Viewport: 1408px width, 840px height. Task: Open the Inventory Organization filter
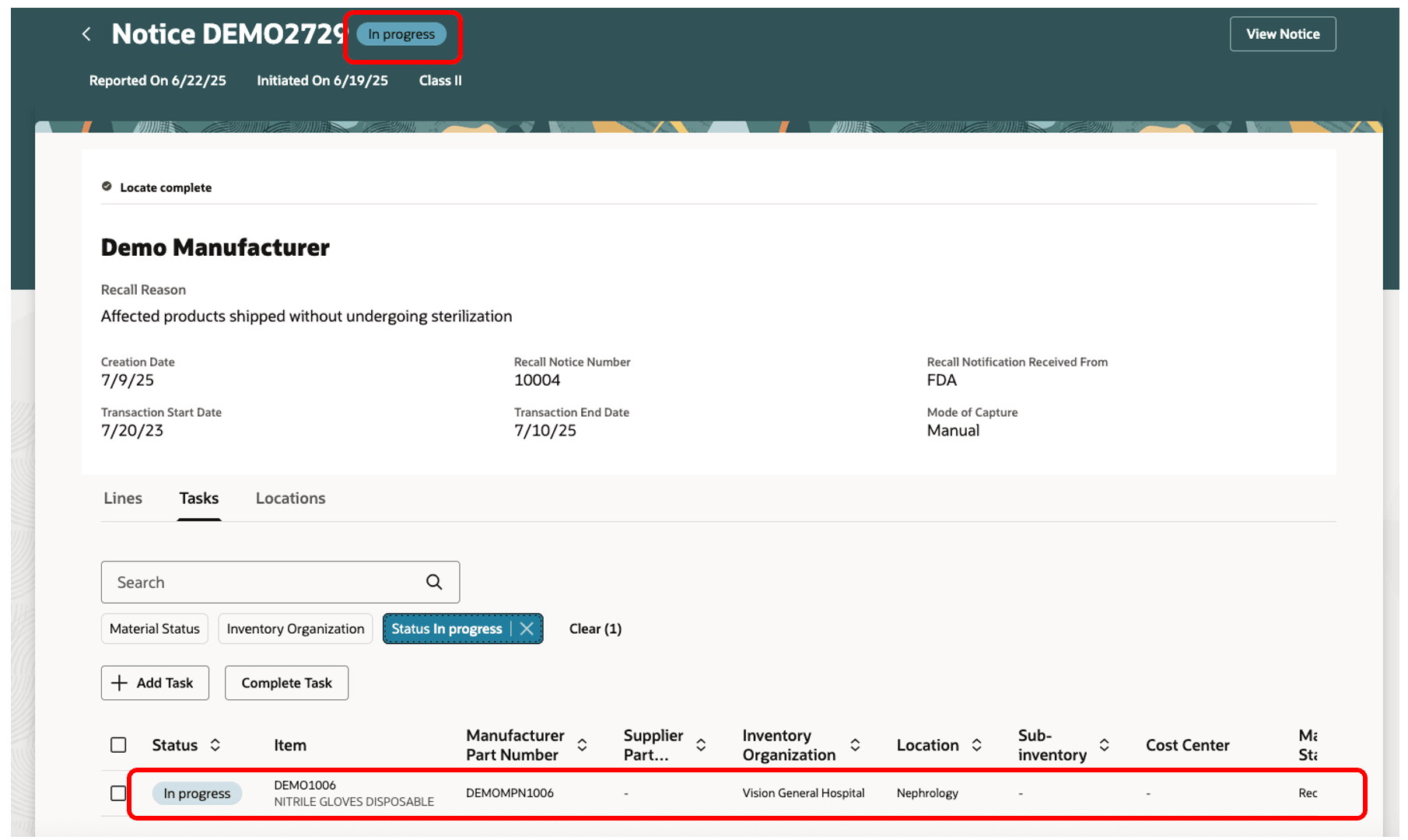coord(296,628)
